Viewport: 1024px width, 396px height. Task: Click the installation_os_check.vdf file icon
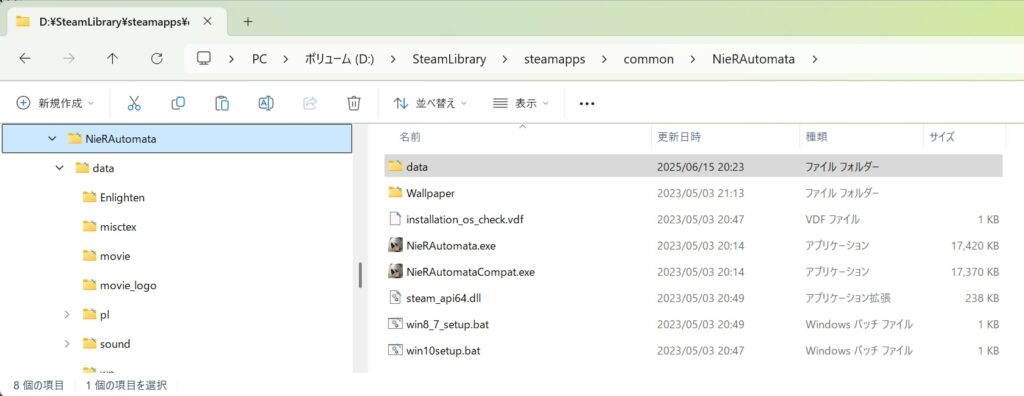click(x=394, y=219)
